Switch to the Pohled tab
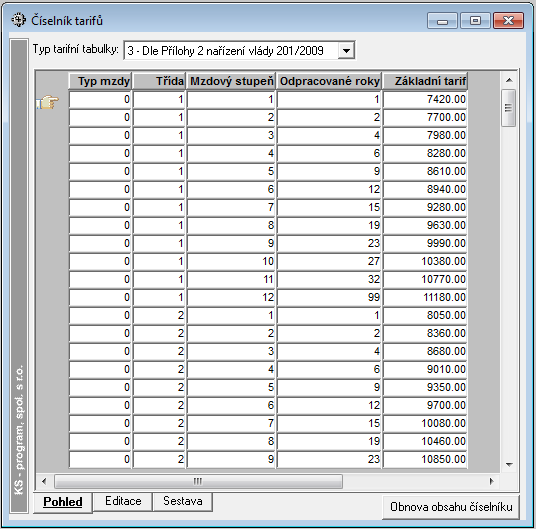This screenshot has width=536, height=529. pos(63,502)
